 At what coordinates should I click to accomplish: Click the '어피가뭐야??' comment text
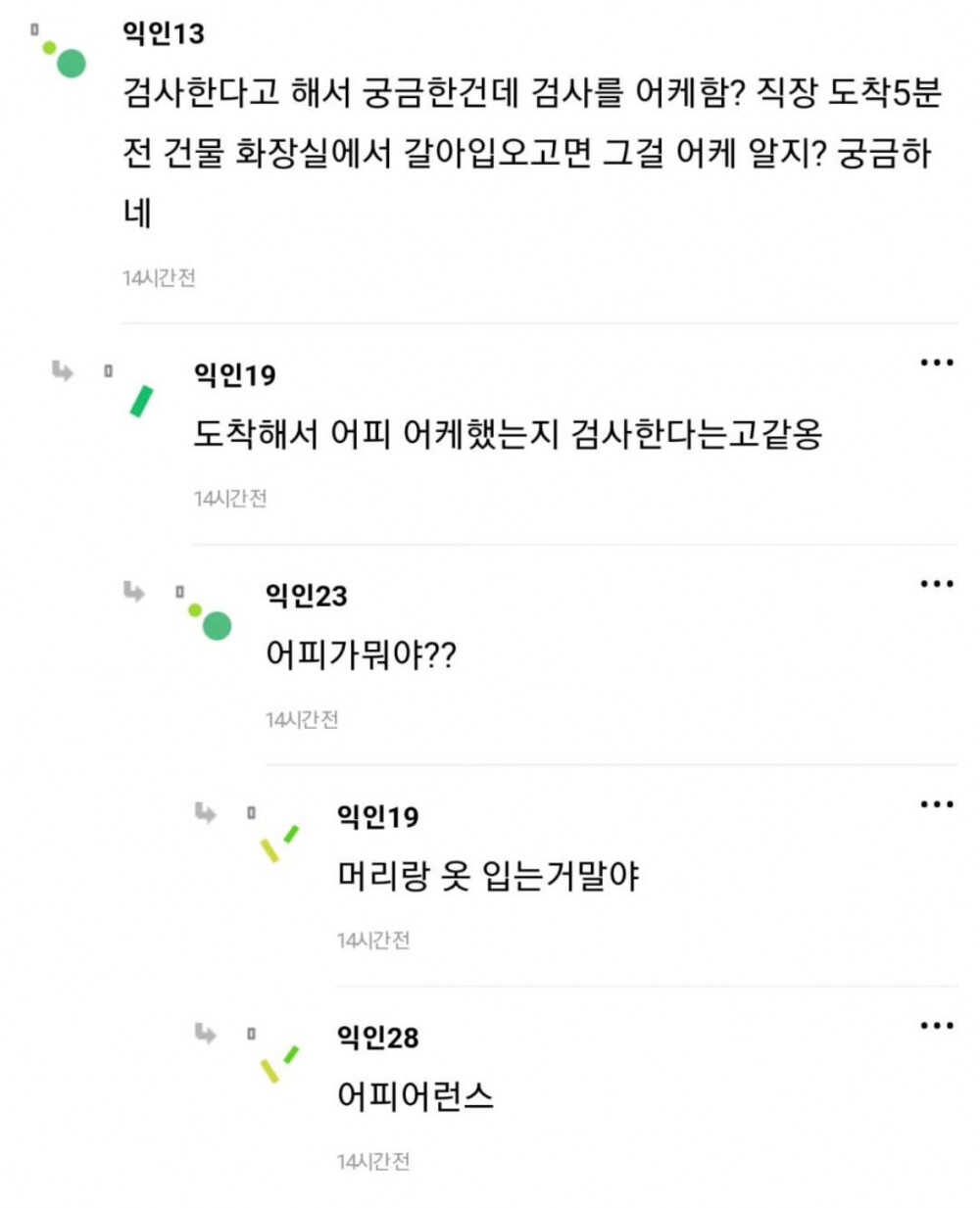click(362, 654)
